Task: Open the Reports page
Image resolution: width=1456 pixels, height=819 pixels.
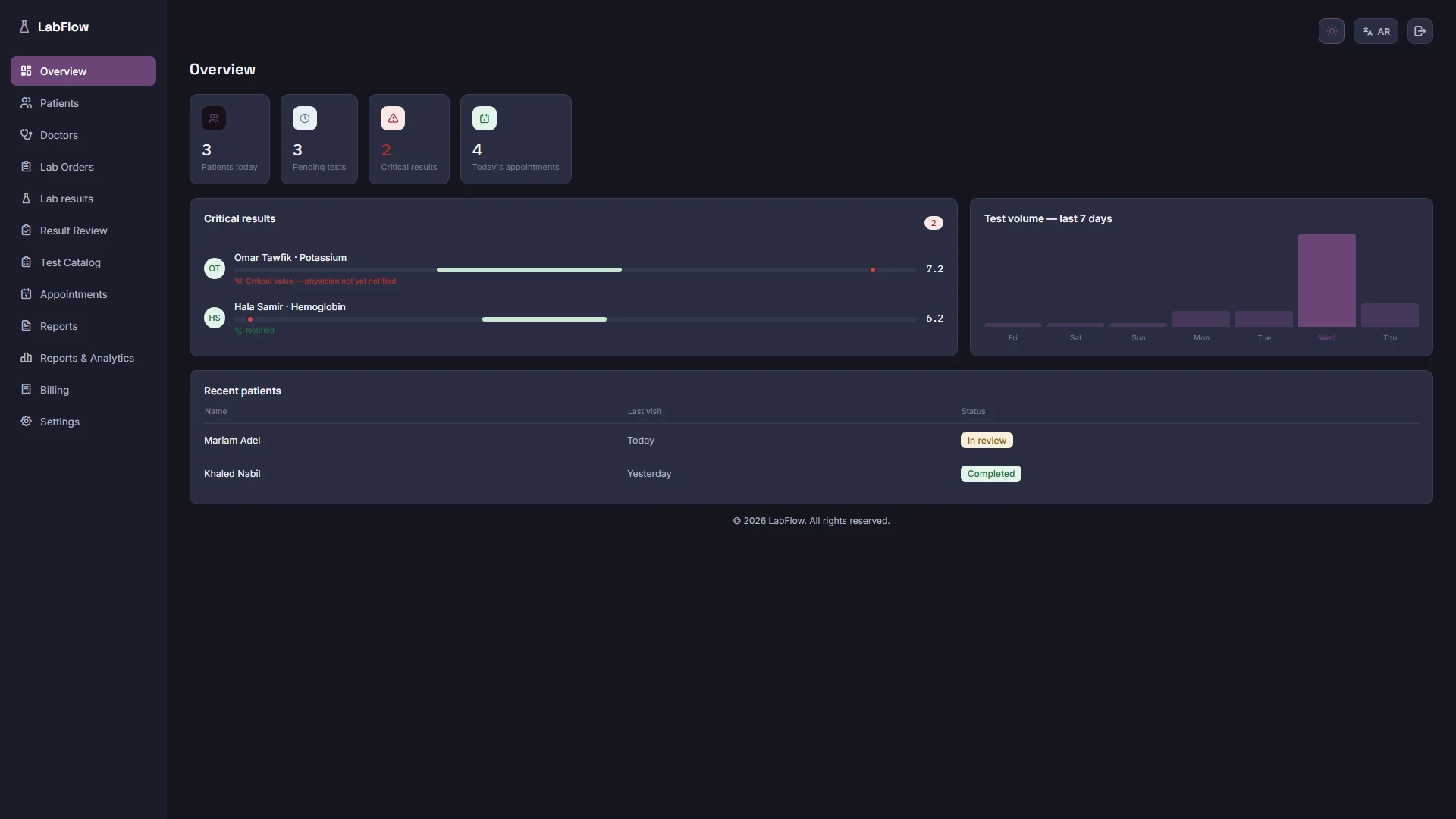Action: coord(83,325)
